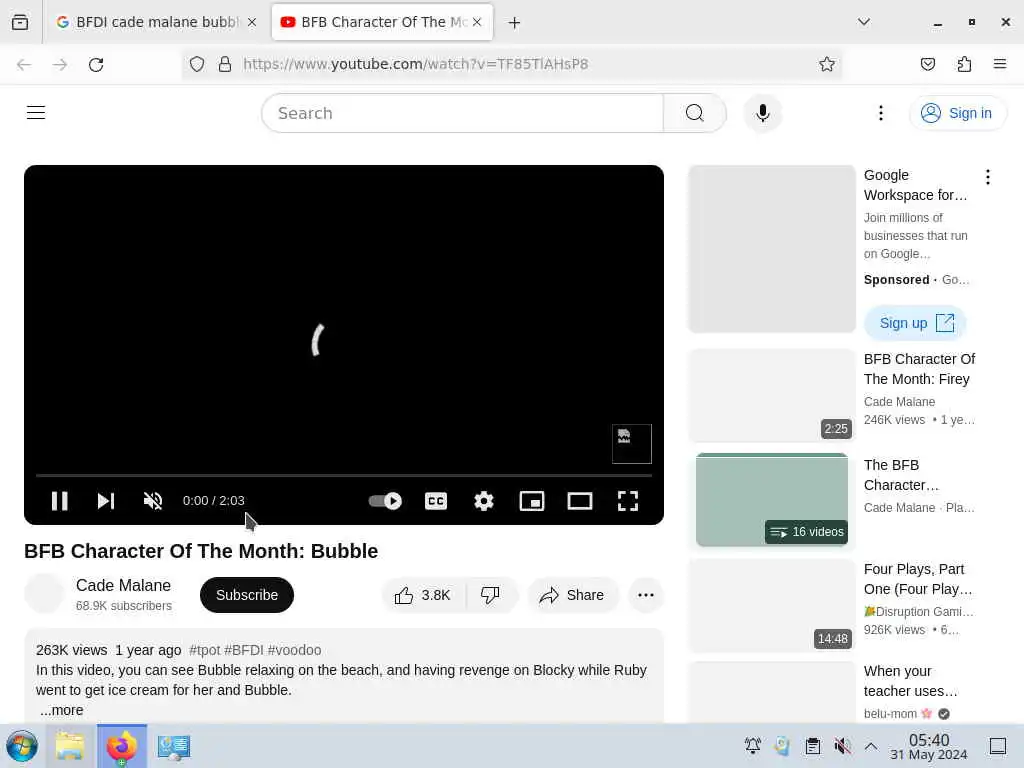Click Sign up on Google Workspace ad

(916, 323)
